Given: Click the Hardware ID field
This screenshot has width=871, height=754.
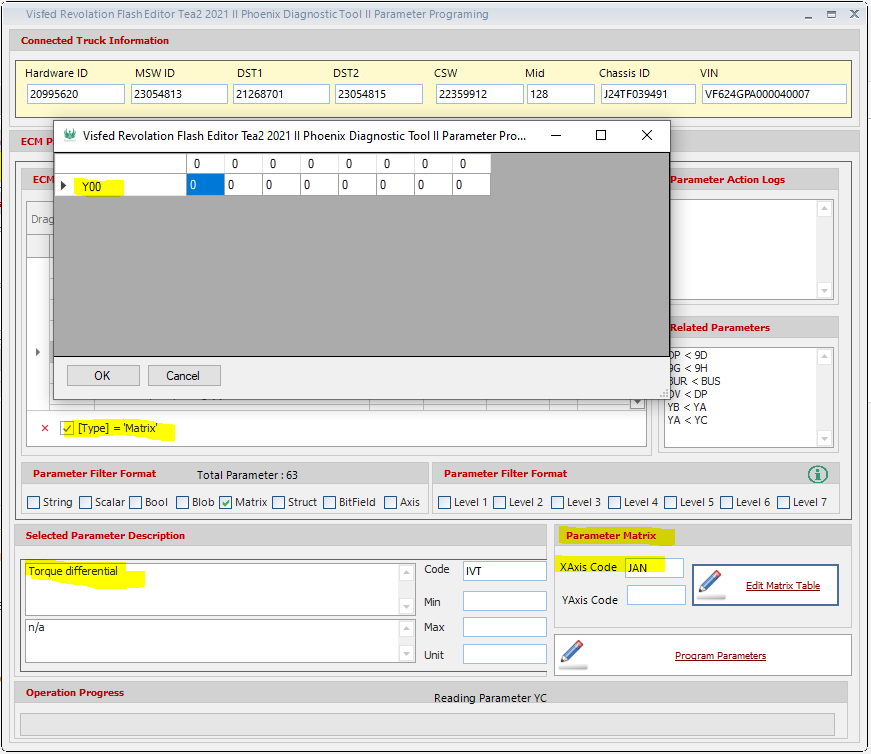Looking at the screenshot, I should click(x=76, y=94).
